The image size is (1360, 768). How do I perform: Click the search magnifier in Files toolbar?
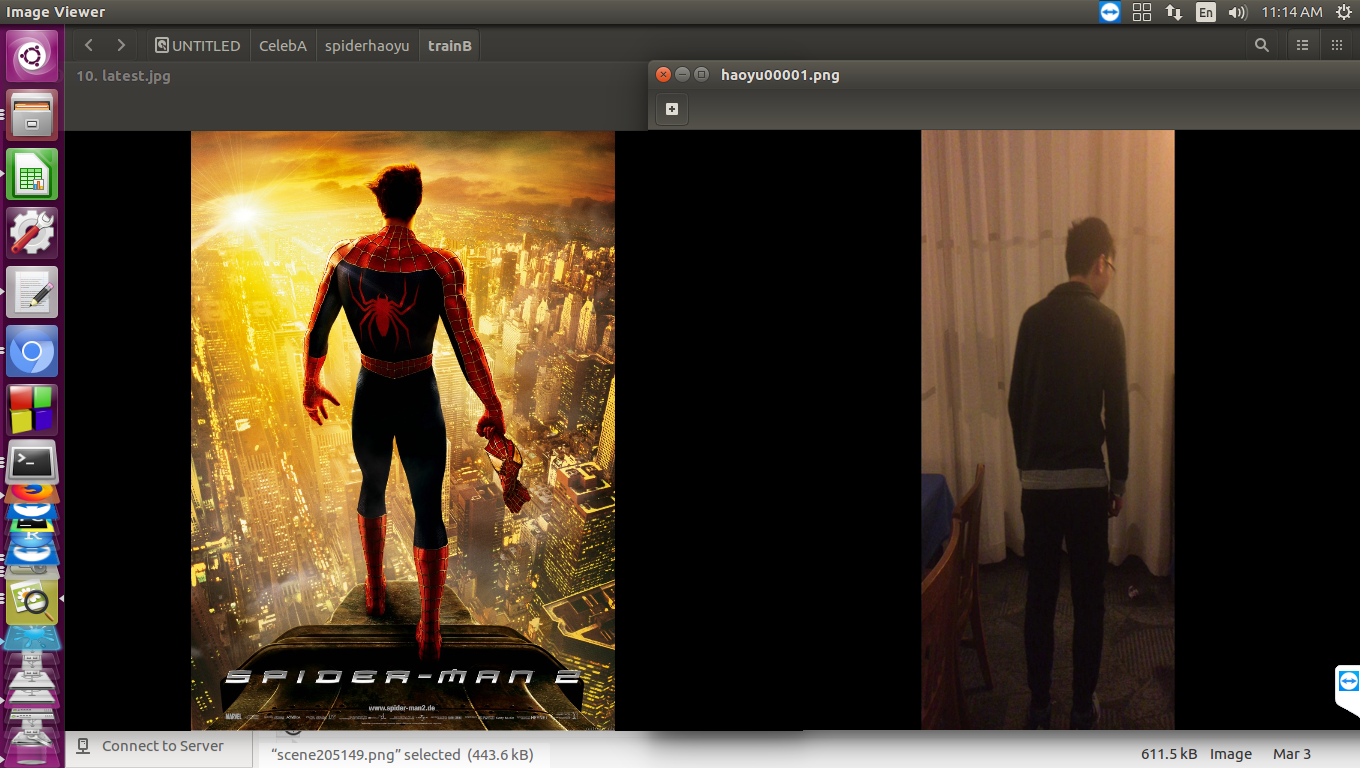1262,45
